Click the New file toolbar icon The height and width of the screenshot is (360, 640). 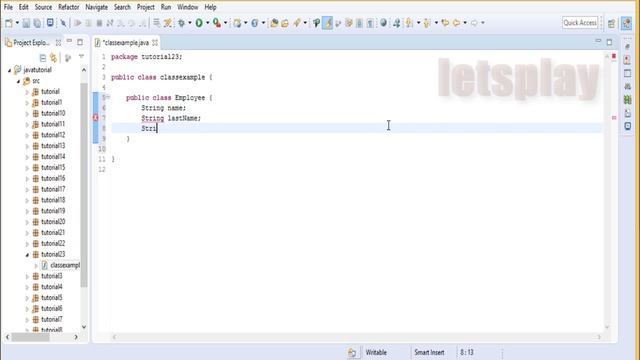(x=9, y=23)
